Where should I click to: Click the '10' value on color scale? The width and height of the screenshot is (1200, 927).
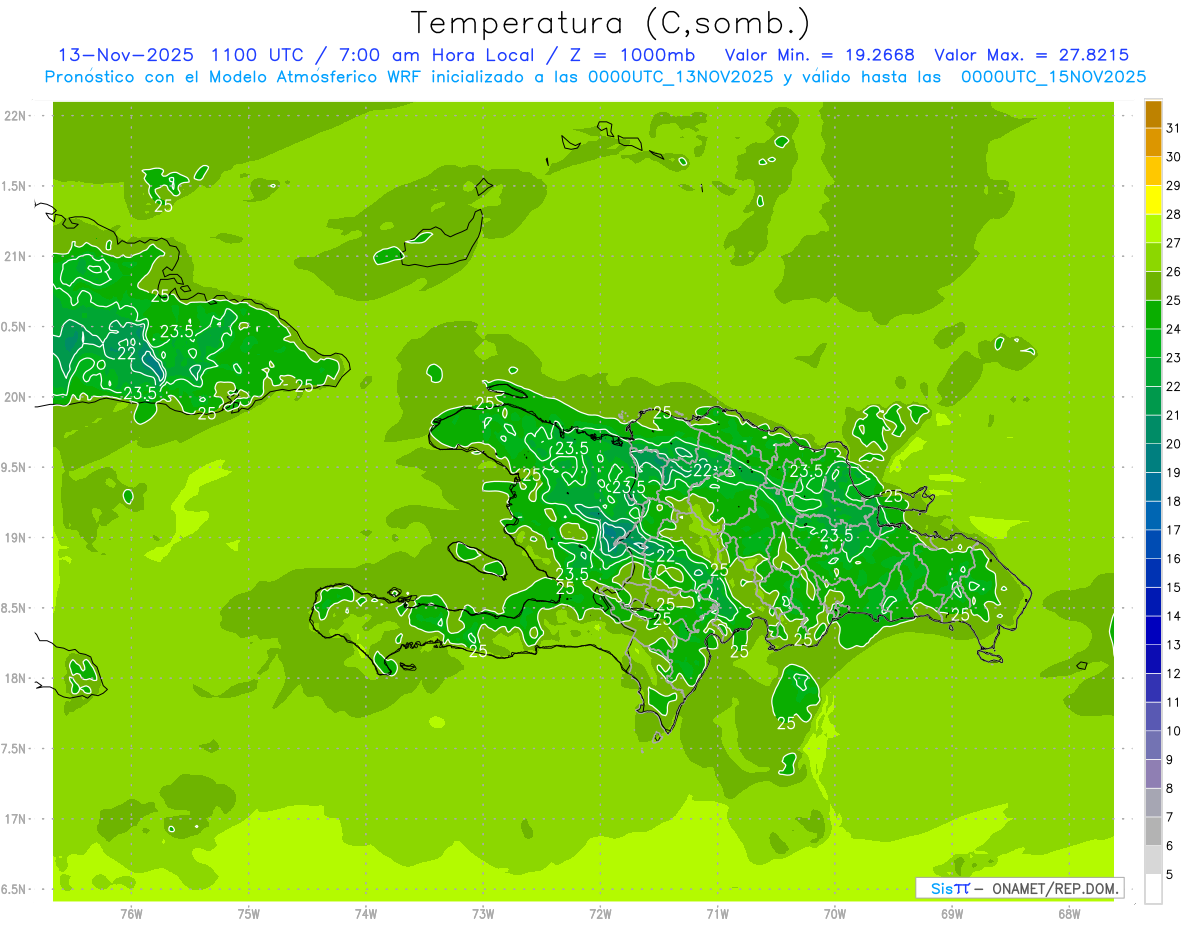1173,731
